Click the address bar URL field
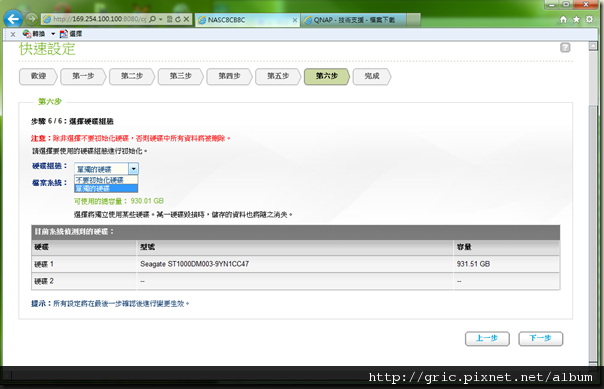 pyautogui.click(x=99, y=19)
